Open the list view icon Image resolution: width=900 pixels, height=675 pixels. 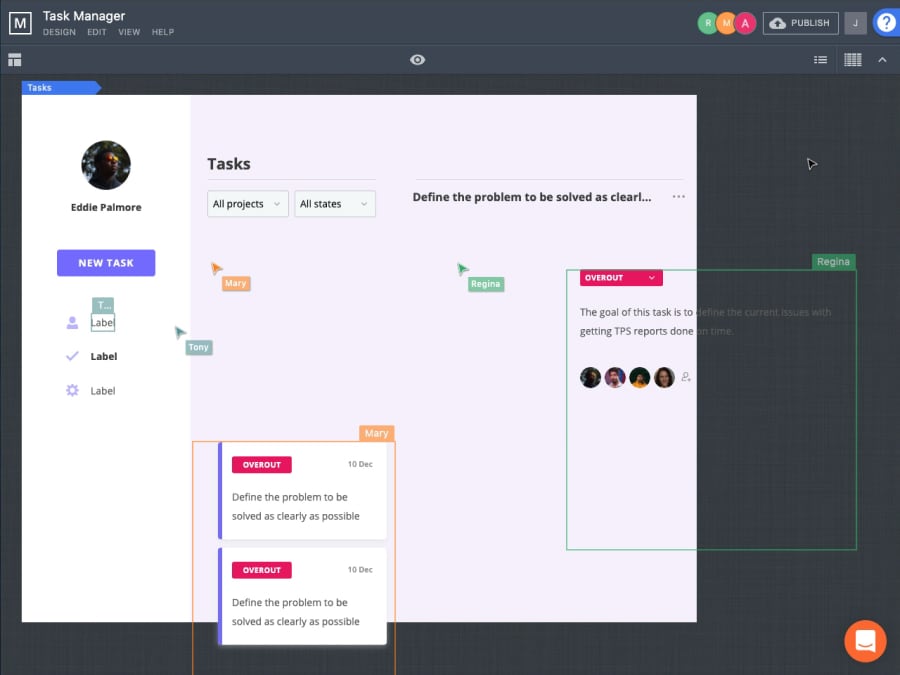(x=820, y=60)
